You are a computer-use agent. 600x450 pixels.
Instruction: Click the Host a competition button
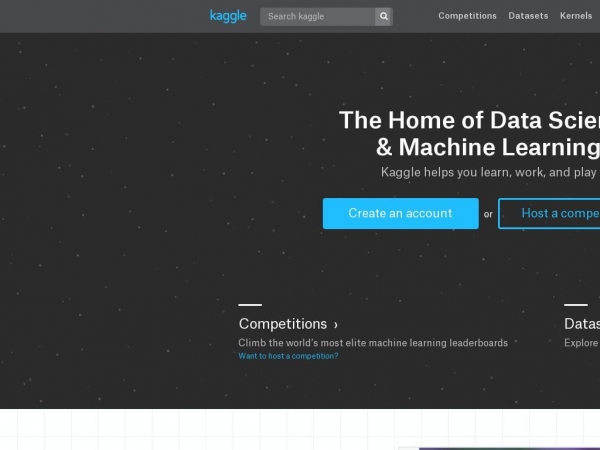[549, 214]
